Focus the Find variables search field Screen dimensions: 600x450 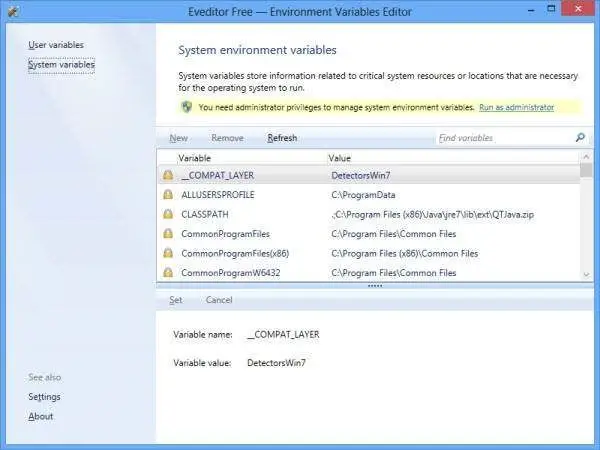(x=505, y=138)
